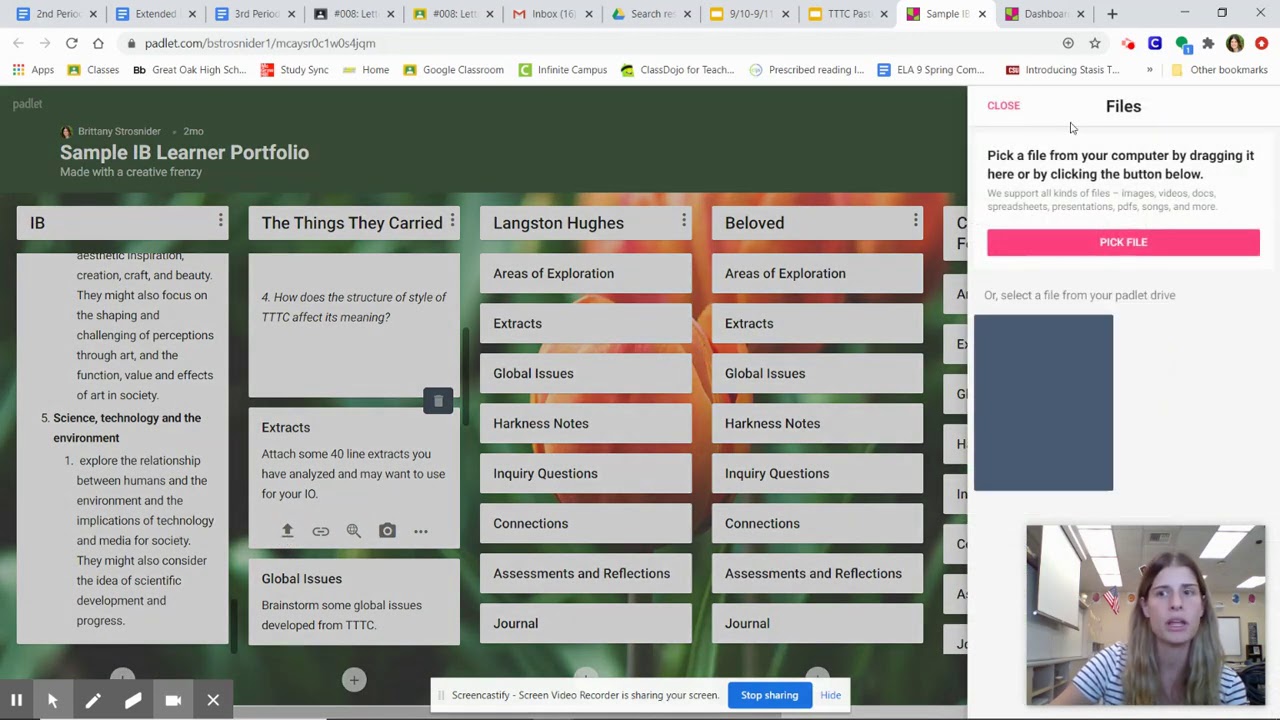Select the Screencastify pen tool
The width and height of the screenshot is (1280, 720).
tap(93, 701)
